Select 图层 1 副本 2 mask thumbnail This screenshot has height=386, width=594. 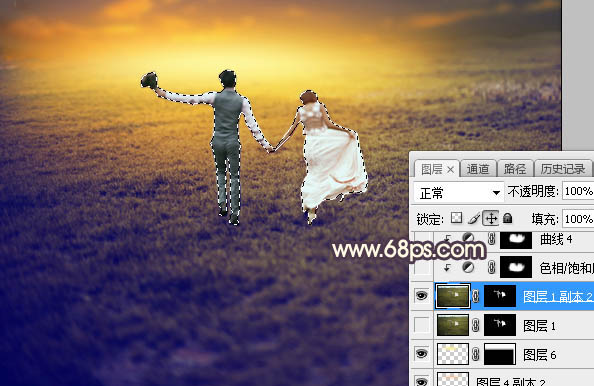click(x=500, y=296)
